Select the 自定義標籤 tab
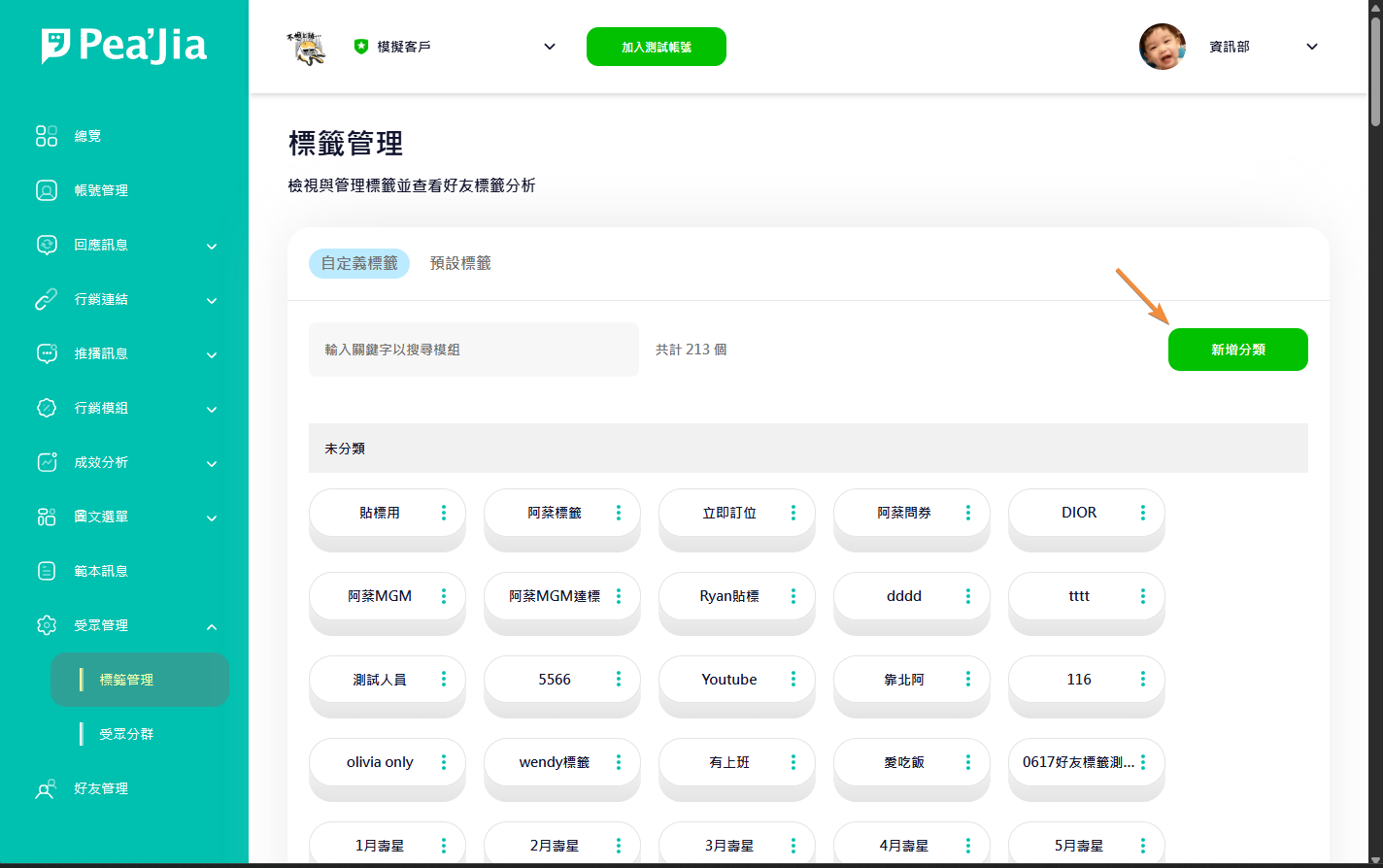 (359, 263)
